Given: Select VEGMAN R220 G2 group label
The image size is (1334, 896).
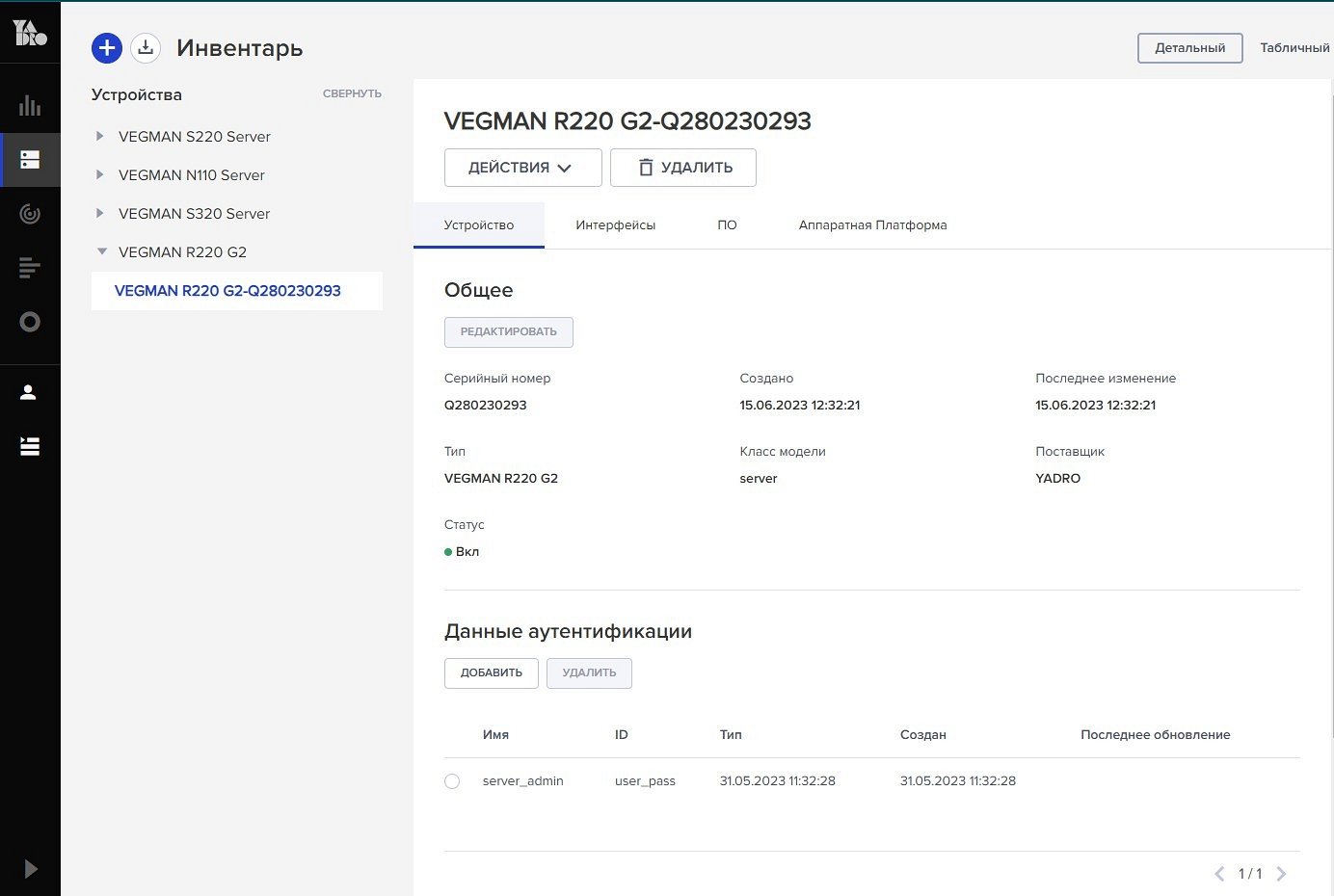Looking at the screenshot, I should pos(183,252).
